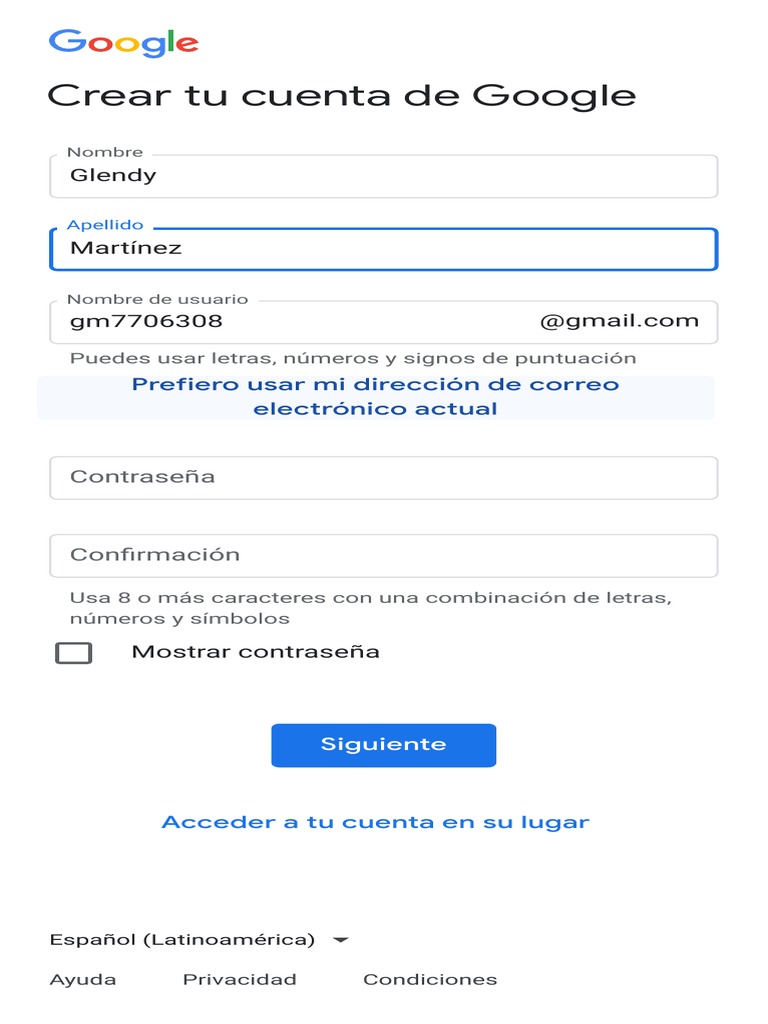Enable the Mostrar contraseña checkbox
Viewport: 768px width, 1024px height.
[74, 653]
